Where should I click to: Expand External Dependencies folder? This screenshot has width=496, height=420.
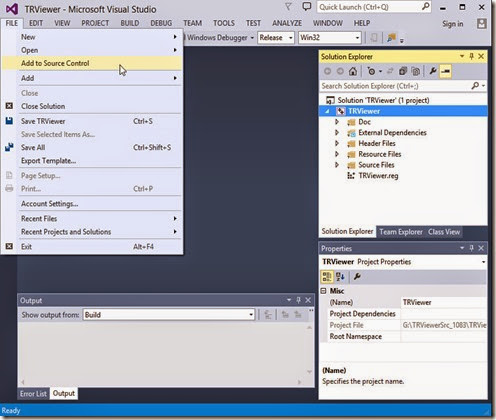337,133
